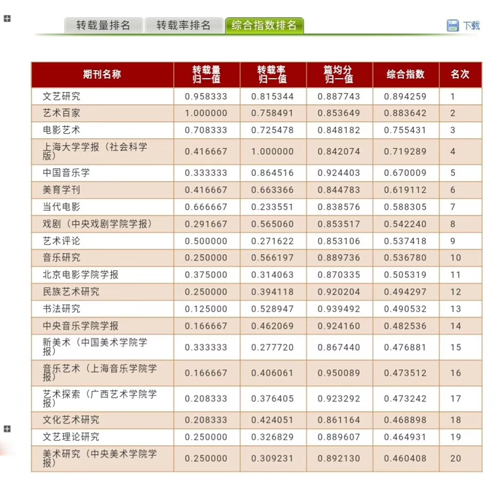
Task: Click the 下载 download link
Action: (471, 26)
